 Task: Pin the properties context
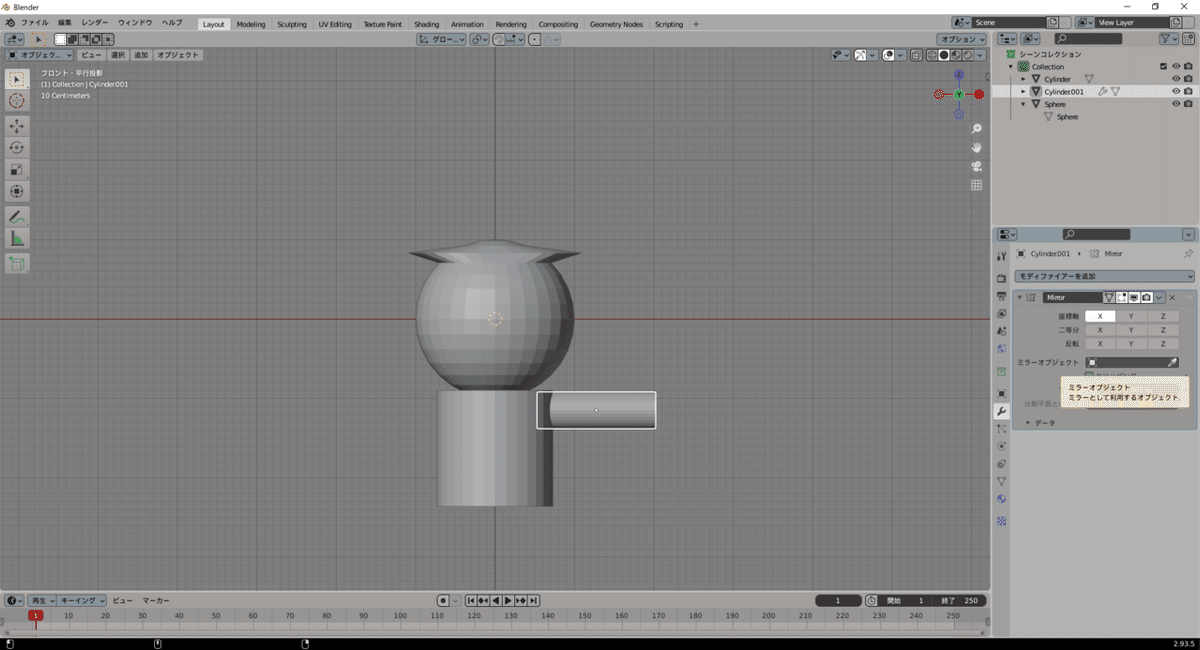click(1188, 254)
